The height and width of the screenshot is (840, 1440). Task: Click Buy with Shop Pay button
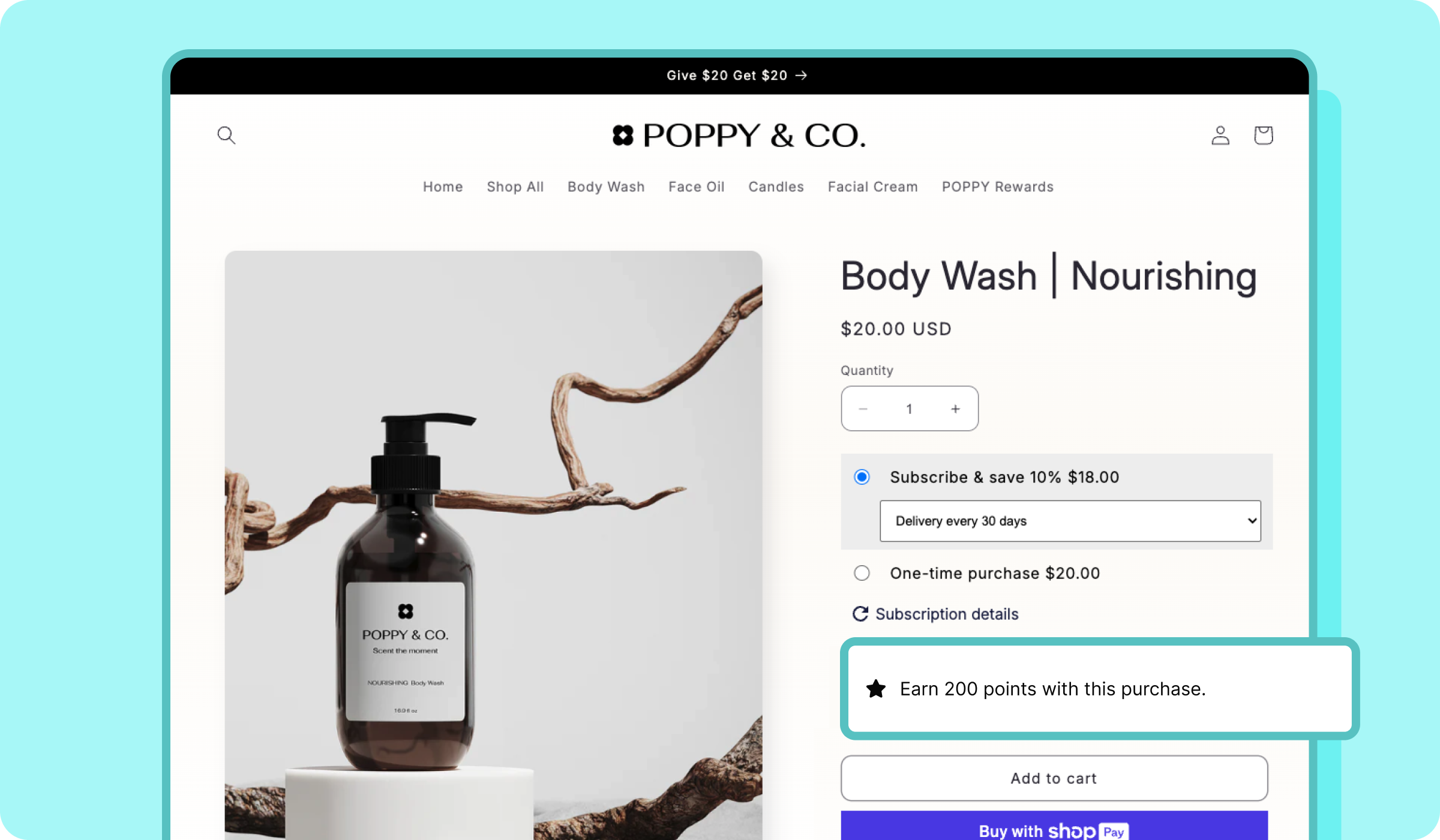point(1054,827)
